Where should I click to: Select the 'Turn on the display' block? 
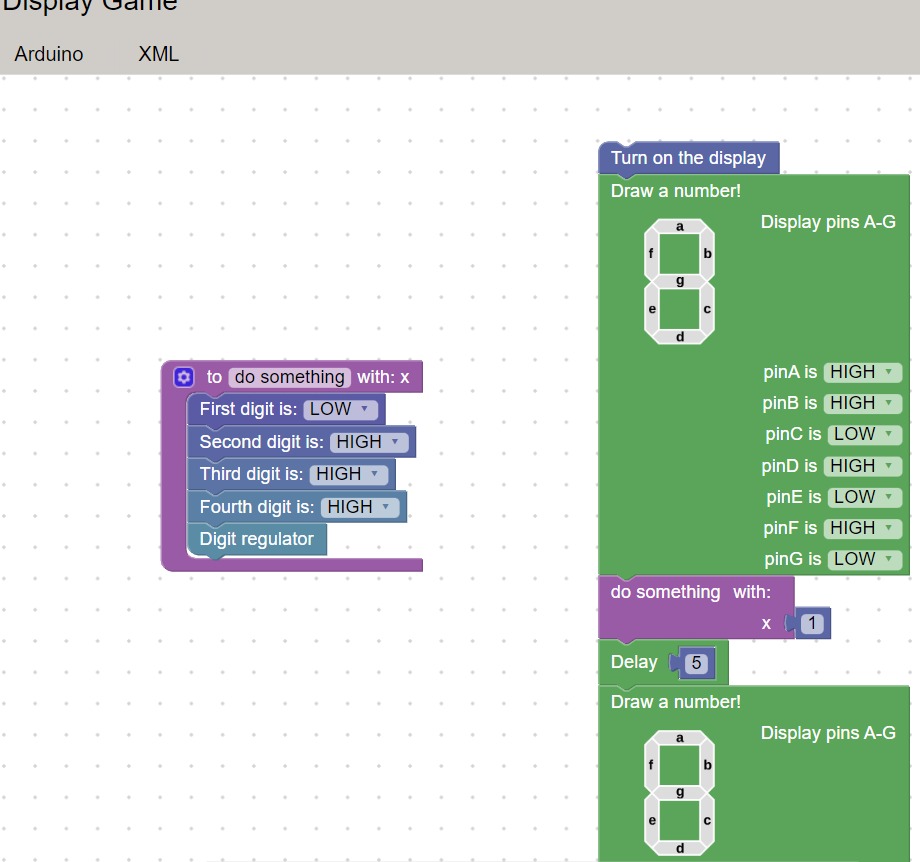(688, 158)
